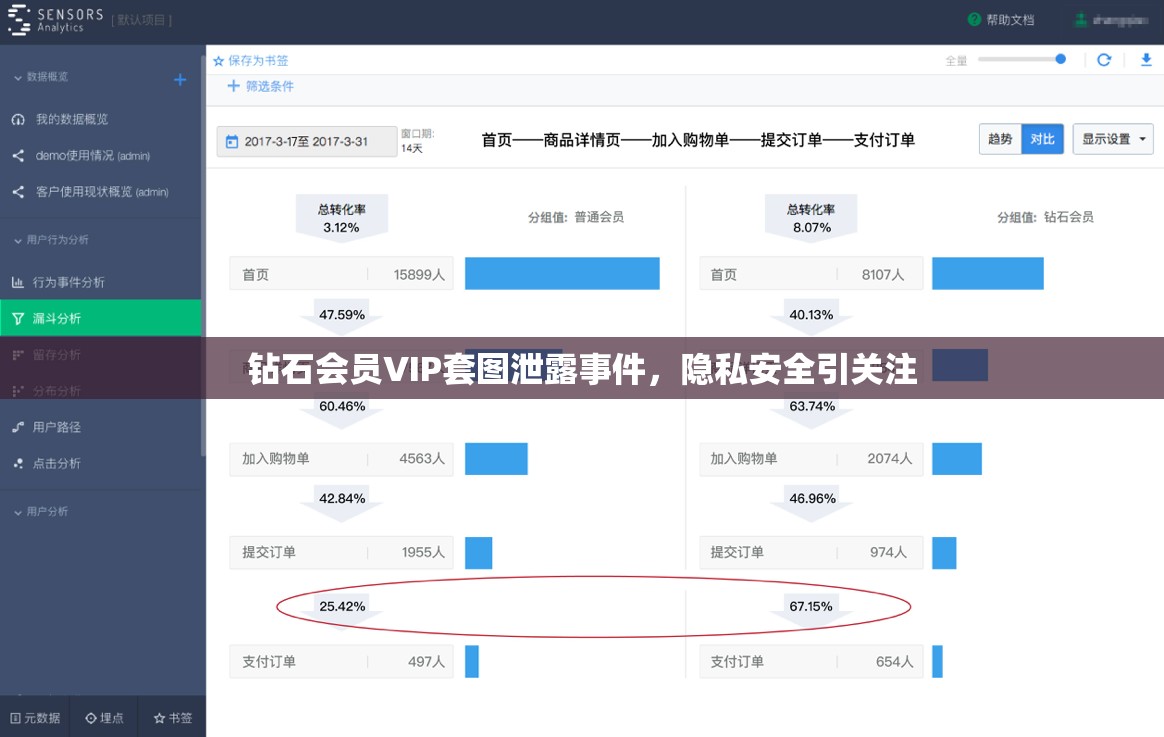Click the 提交订单 974人 row

pyautogui.click(x=811, y=552)
